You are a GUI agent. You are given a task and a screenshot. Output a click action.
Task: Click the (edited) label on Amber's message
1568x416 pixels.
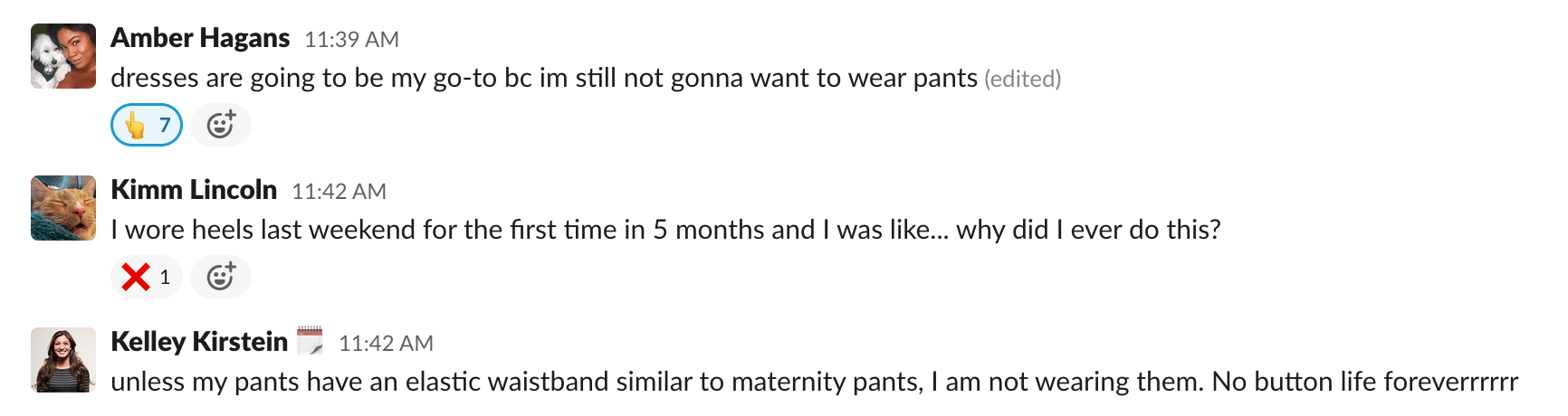pos(1022,80)
